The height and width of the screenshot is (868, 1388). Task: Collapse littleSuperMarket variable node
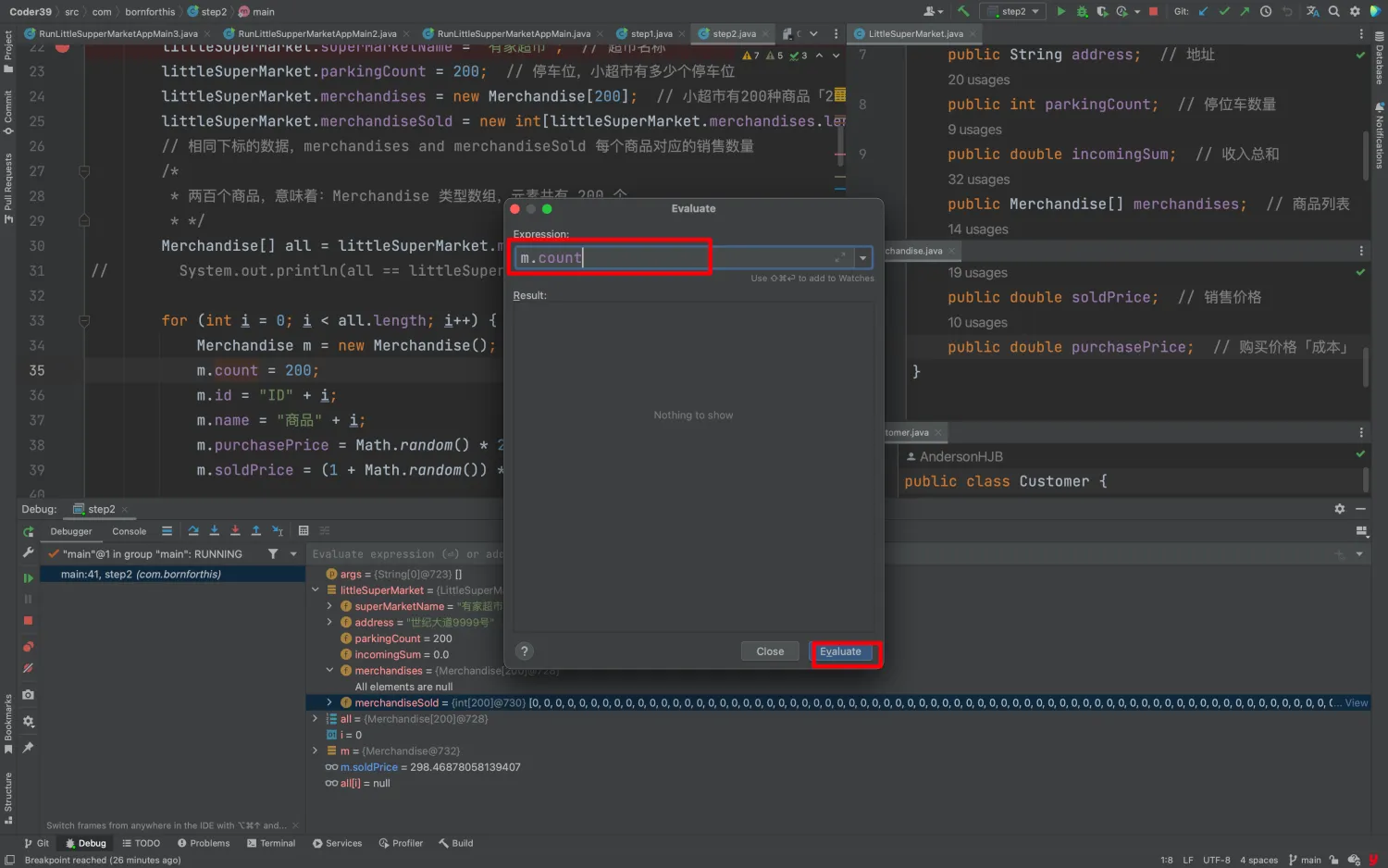316,589
